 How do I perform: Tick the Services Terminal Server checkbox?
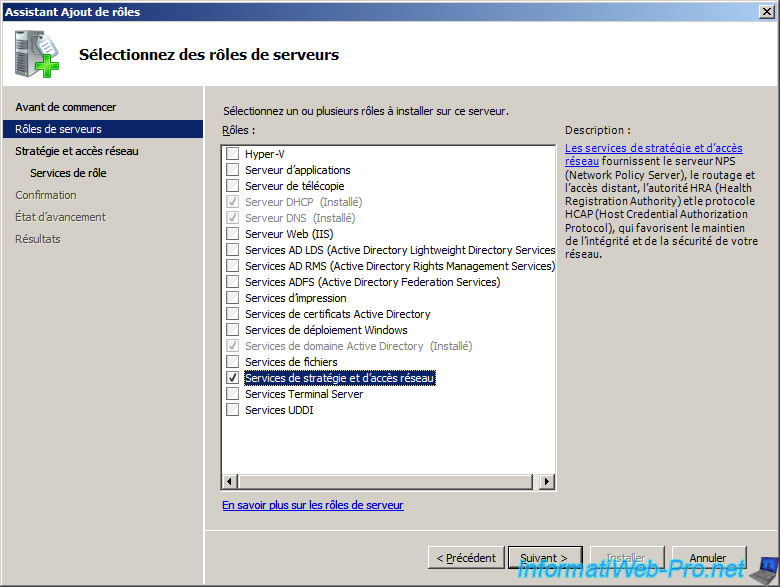coord(233,394)
